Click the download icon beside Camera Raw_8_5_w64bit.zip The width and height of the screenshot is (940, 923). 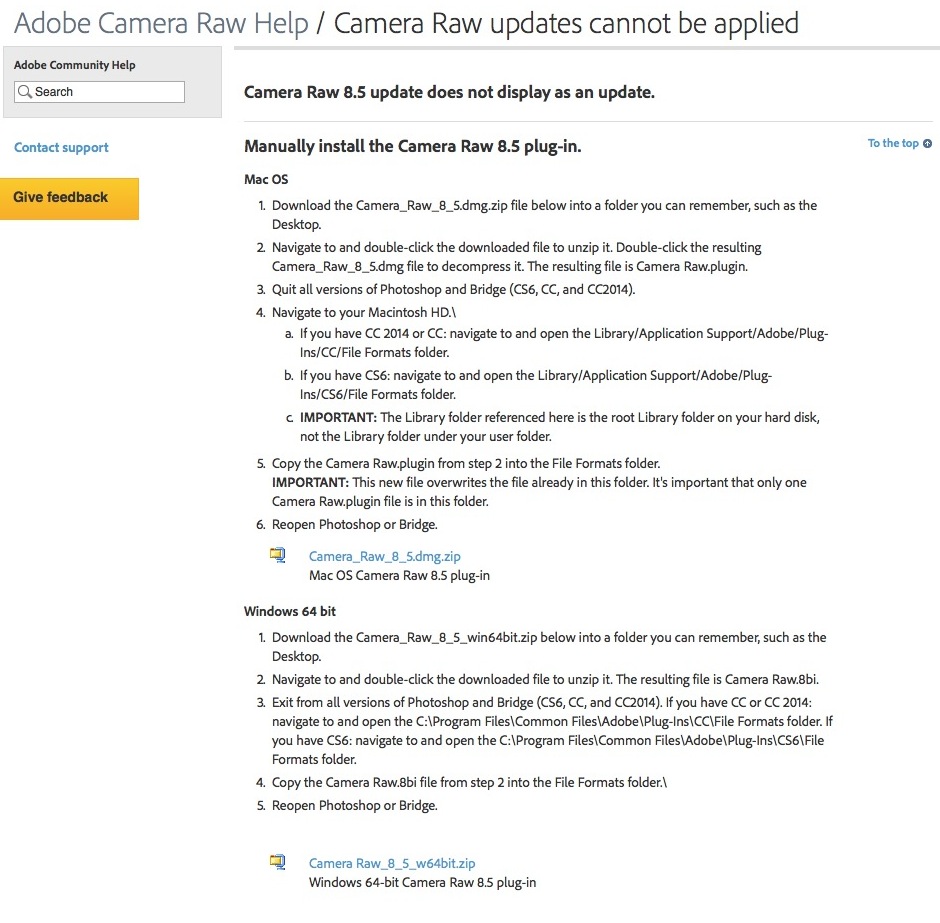point(278,862)
